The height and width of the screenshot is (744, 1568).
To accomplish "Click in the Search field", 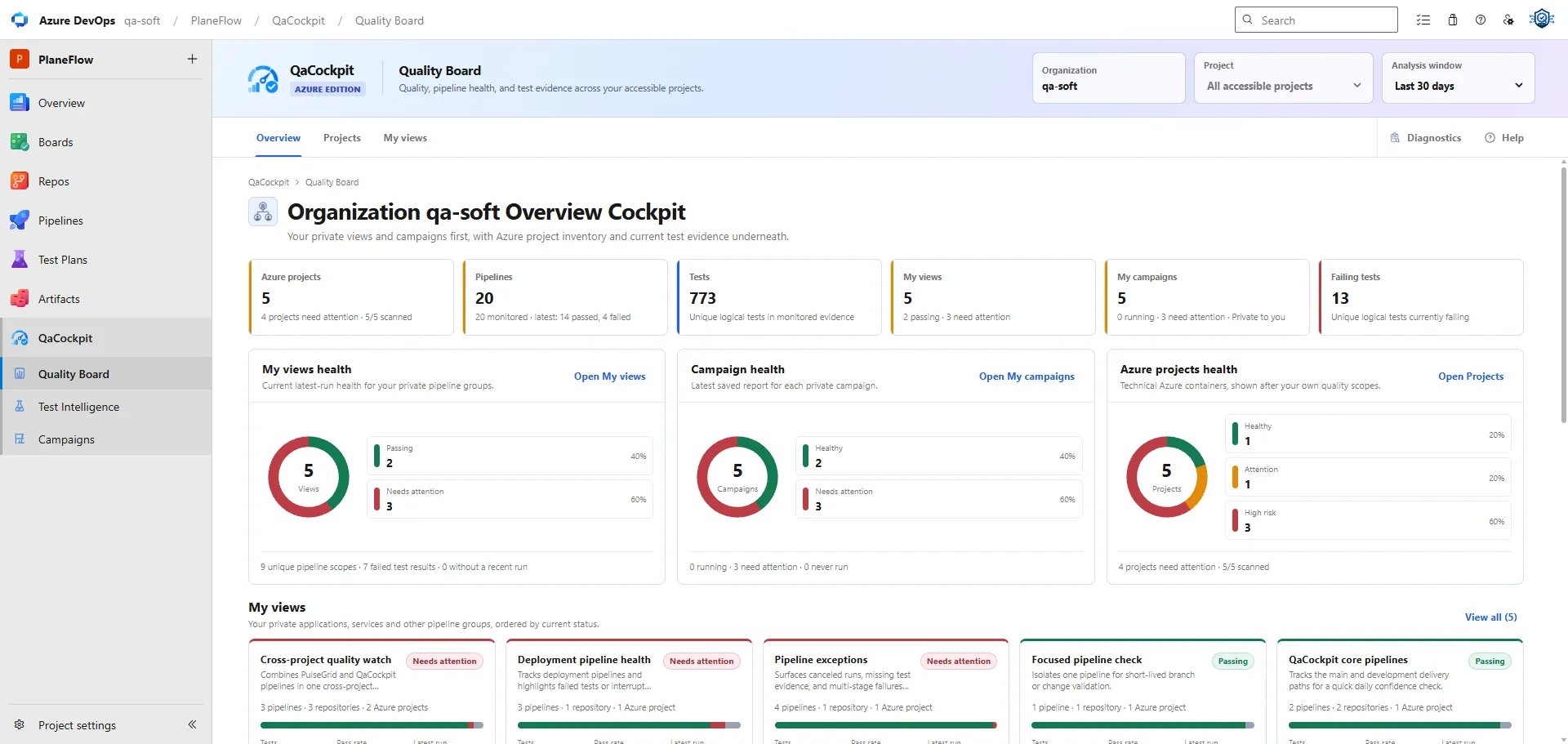I will (x=1316, y=20).
